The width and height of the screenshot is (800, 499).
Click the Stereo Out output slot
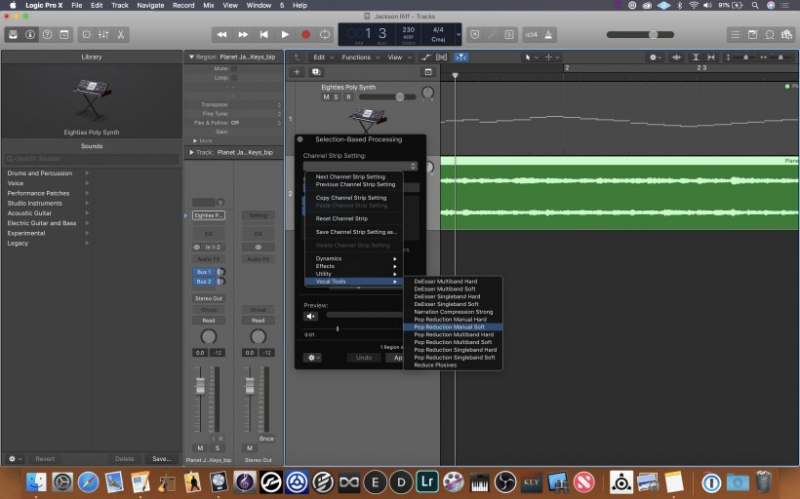tap(209, 298)
